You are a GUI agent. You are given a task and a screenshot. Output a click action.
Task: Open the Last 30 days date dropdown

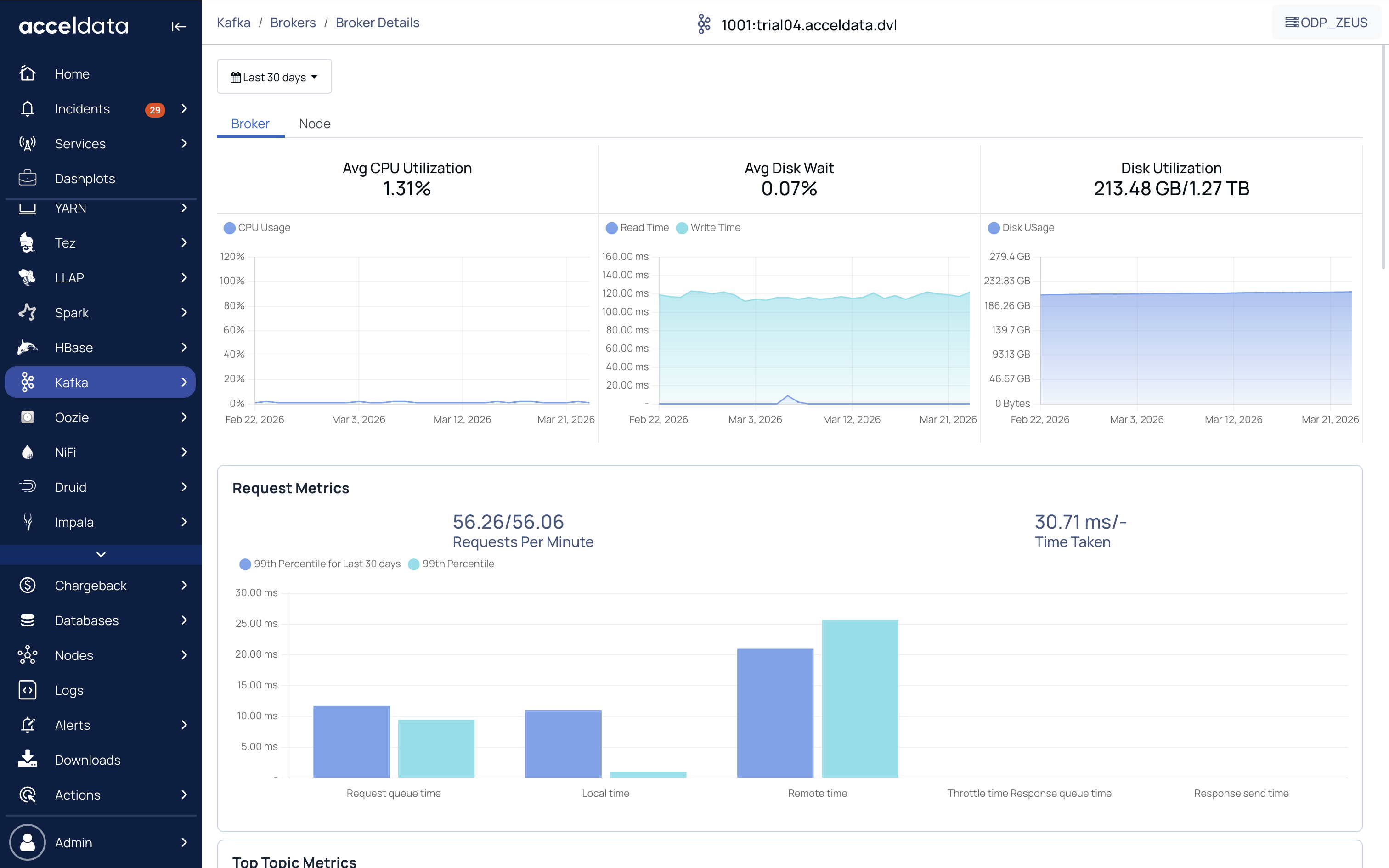coord(274,77)
